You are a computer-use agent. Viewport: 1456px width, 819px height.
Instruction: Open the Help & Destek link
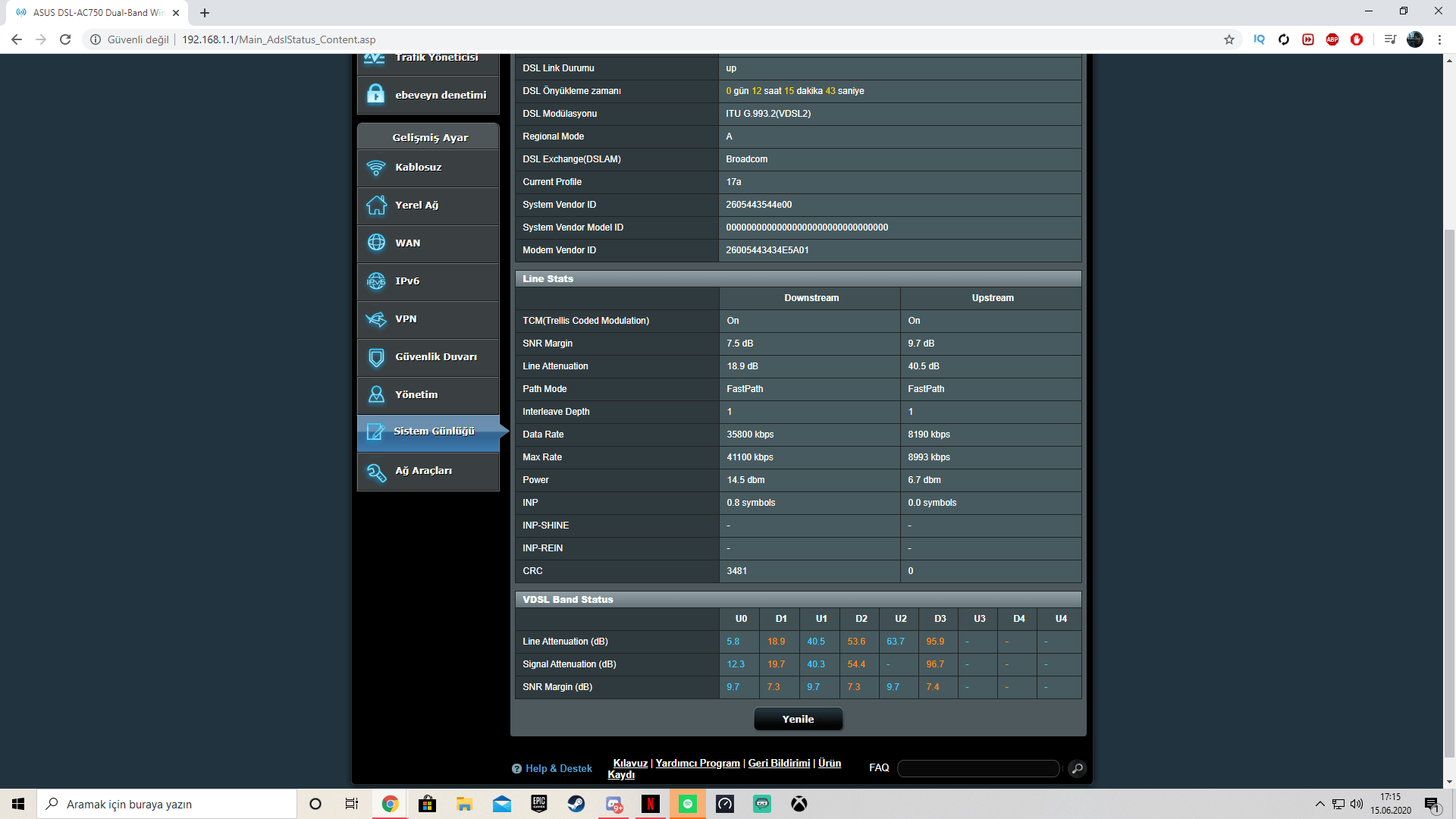(558, 768)
